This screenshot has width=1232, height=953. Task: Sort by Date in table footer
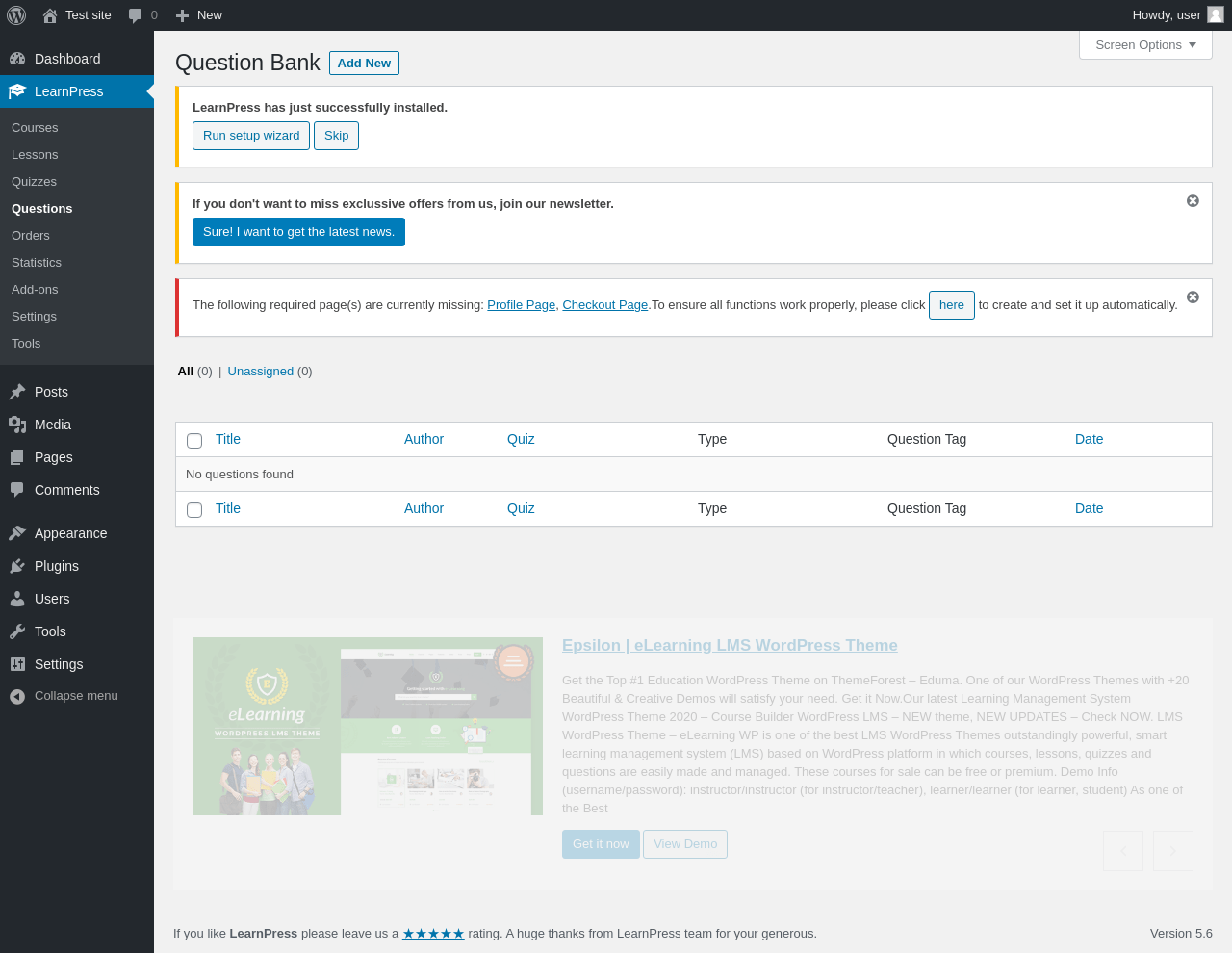coord(1089,508)
